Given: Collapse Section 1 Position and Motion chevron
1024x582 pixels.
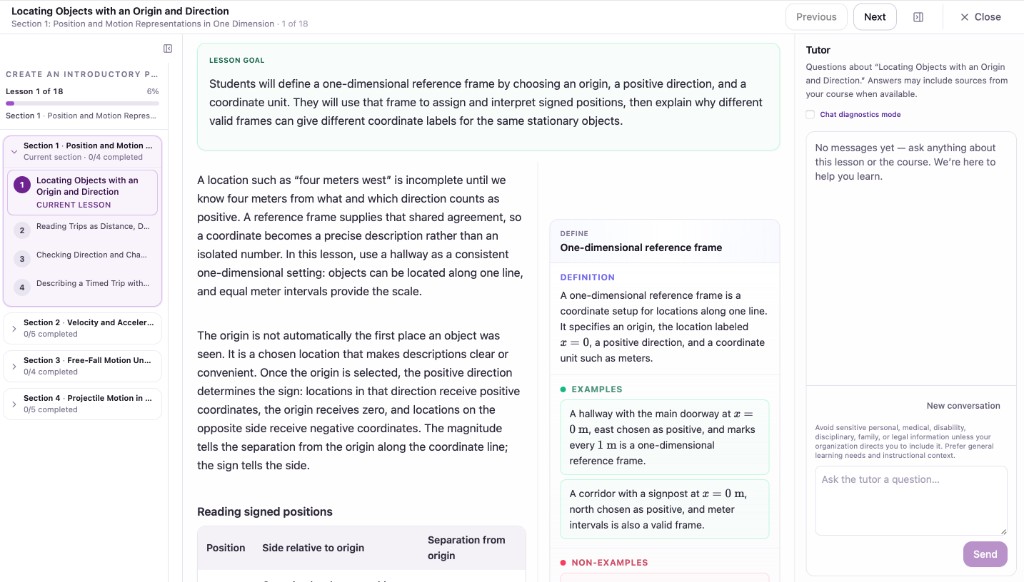Looking at the screenshot, I should pos(14,152).
